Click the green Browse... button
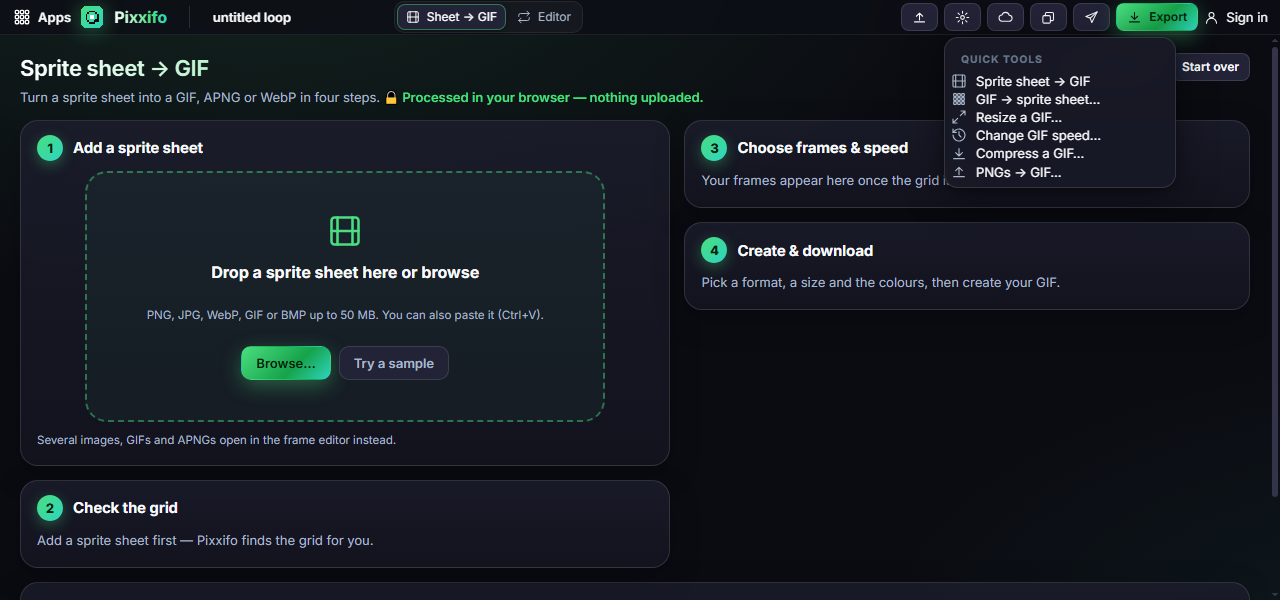1280x600 pixels. [286, 363]
